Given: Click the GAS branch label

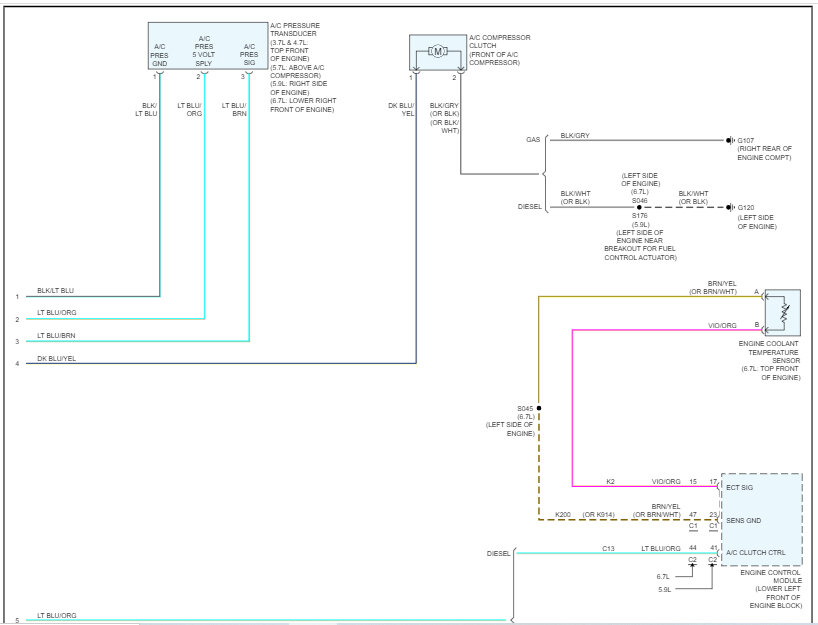Looking at the screenshot, I should pyautogui.click(x=533, y=139).
